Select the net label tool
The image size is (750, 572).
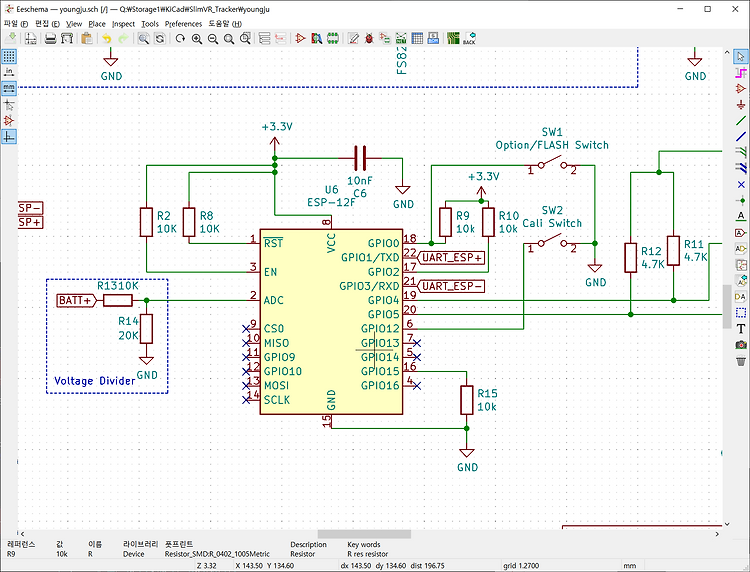[740, 216]
